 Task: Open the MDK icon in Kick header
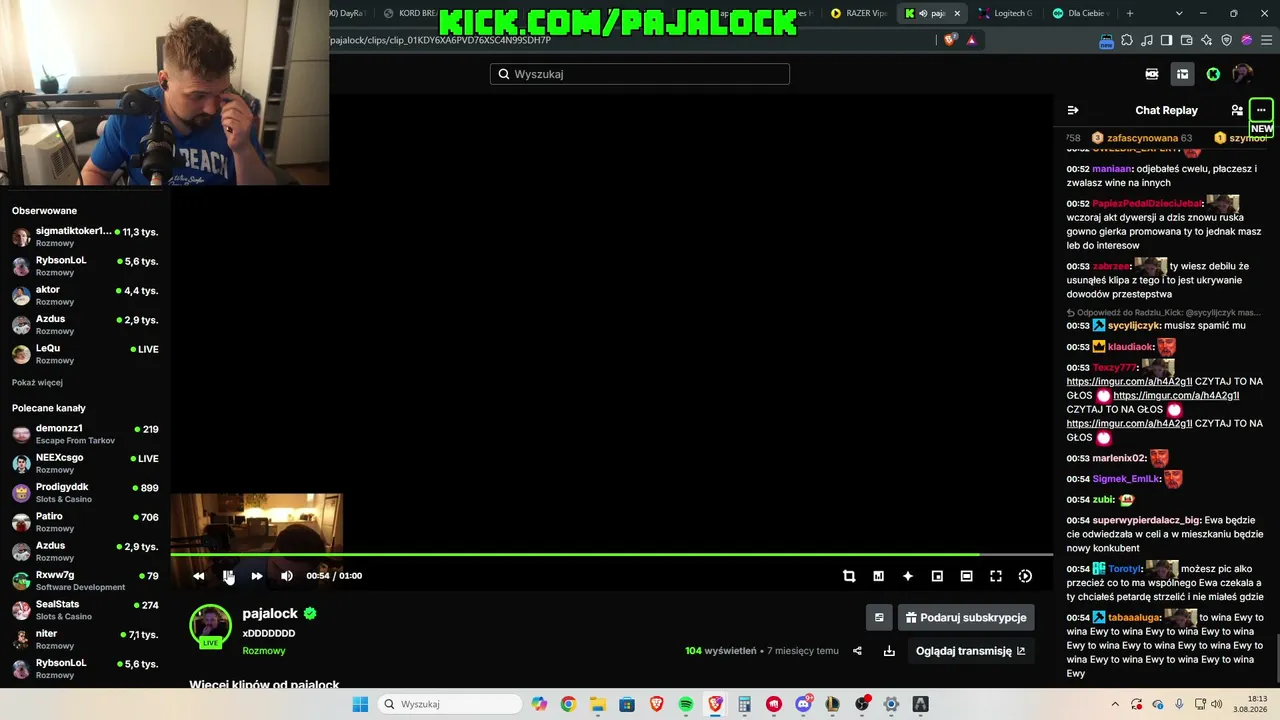(1152, 74)
